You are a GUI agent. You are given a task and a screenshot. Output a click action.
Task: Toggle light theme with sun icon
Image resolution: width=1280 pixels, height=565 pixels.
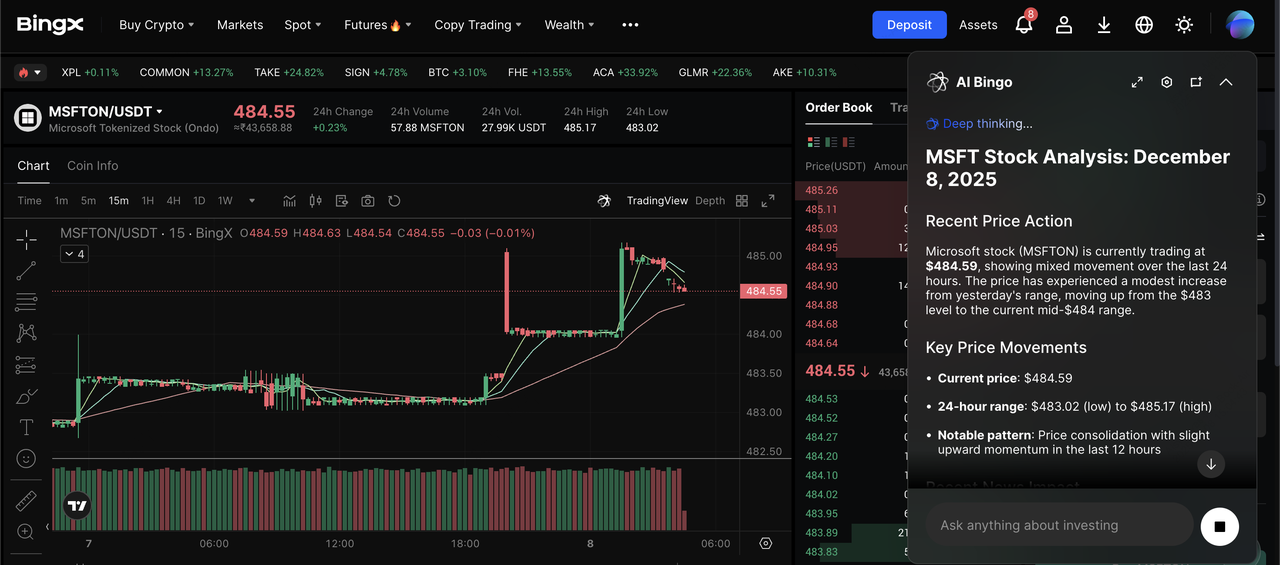click(x=1184, y=25)
